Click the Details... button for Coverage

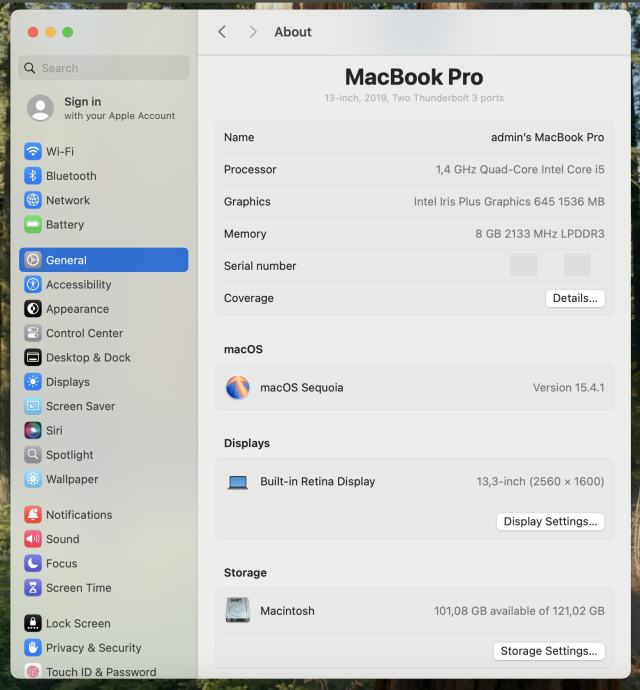(x=575, y=298)
